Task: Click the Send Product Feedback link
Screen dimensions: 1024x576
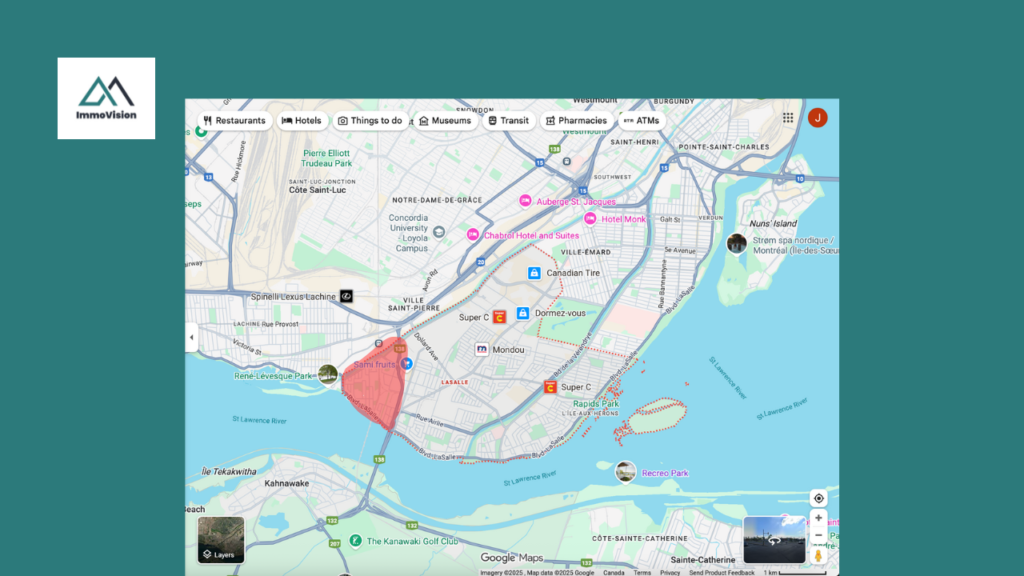Action: tap(720, 573)
